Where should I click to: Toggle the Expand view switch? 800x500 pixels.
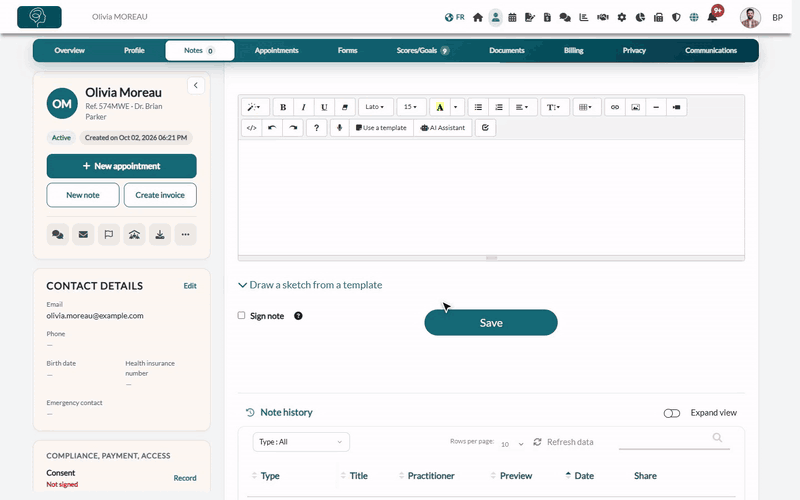(x=672, y=413)
